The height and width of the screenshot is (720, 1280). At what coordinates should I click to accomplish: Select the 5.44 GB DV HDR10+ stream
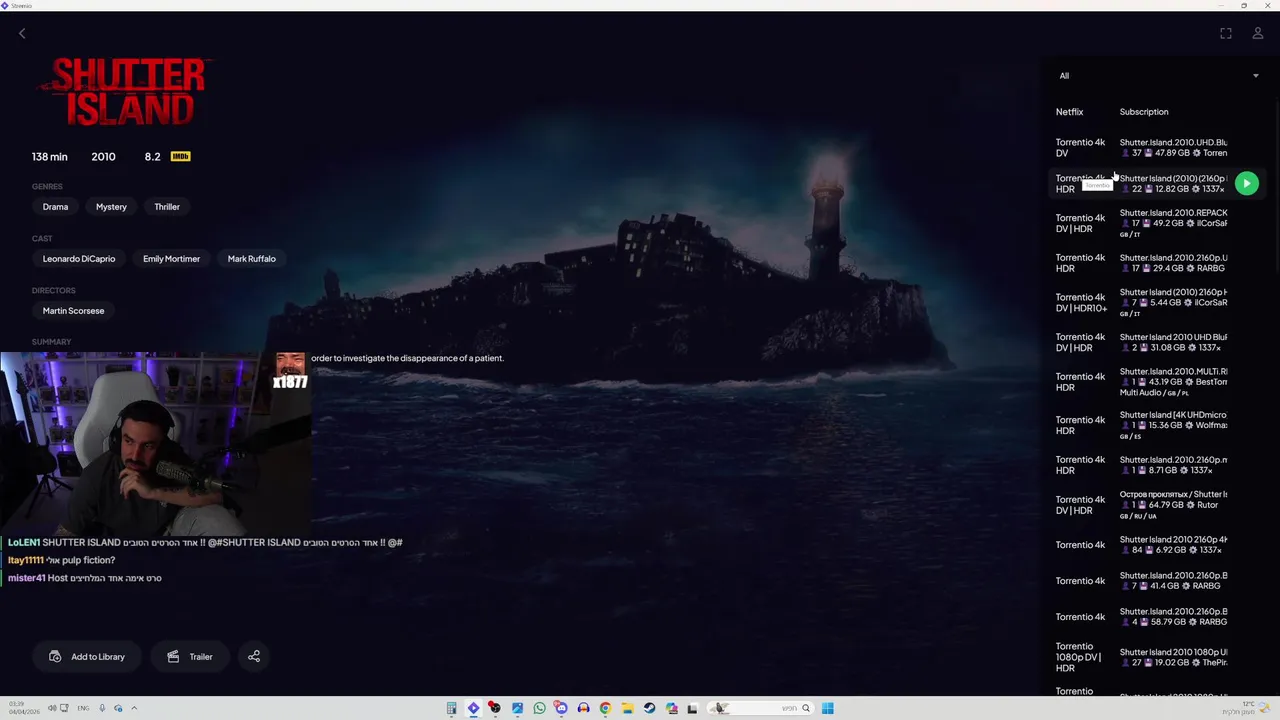click(1158, 302)
